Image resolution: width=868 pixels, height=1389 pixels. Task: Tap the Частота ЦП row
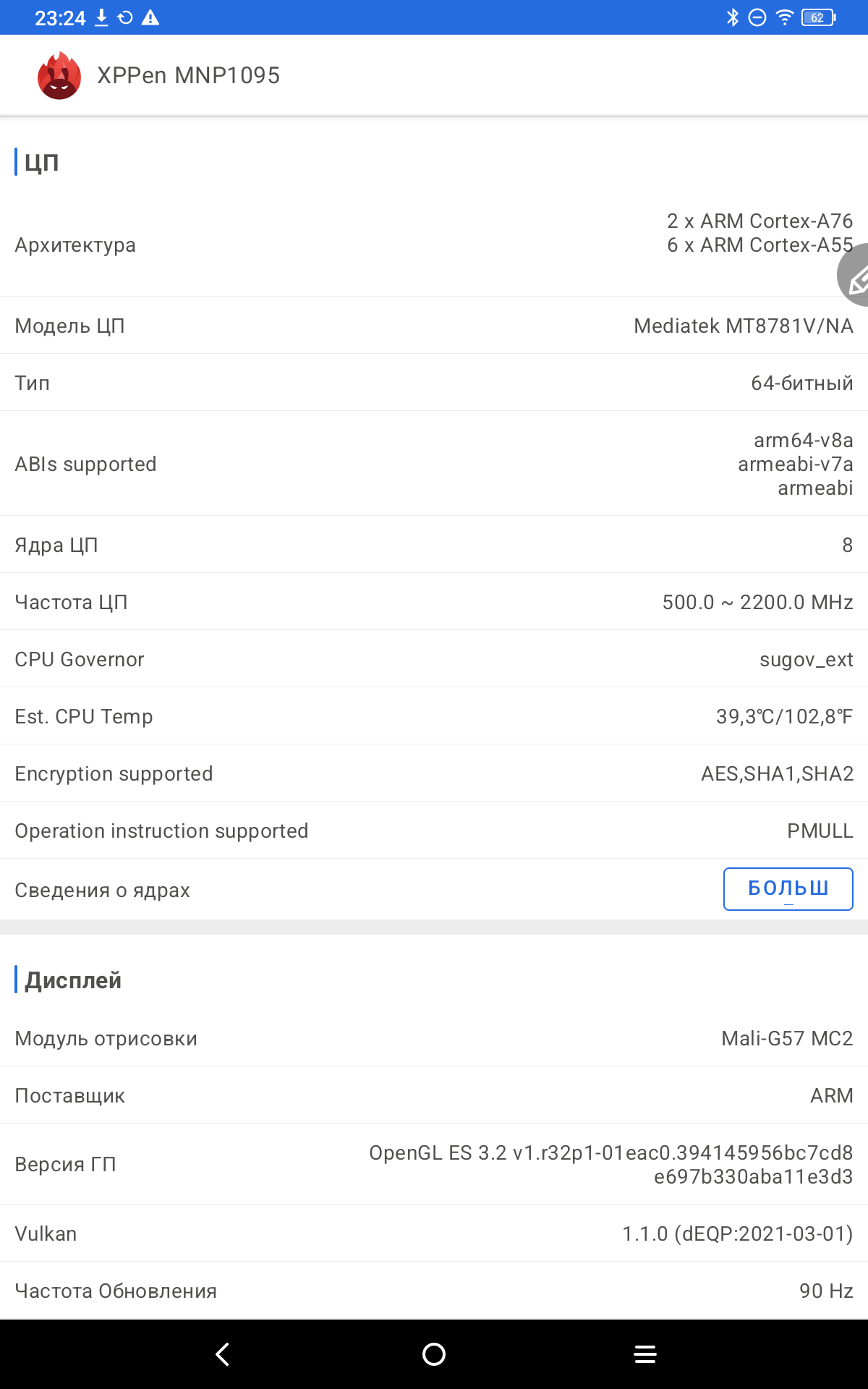(434, 602)
